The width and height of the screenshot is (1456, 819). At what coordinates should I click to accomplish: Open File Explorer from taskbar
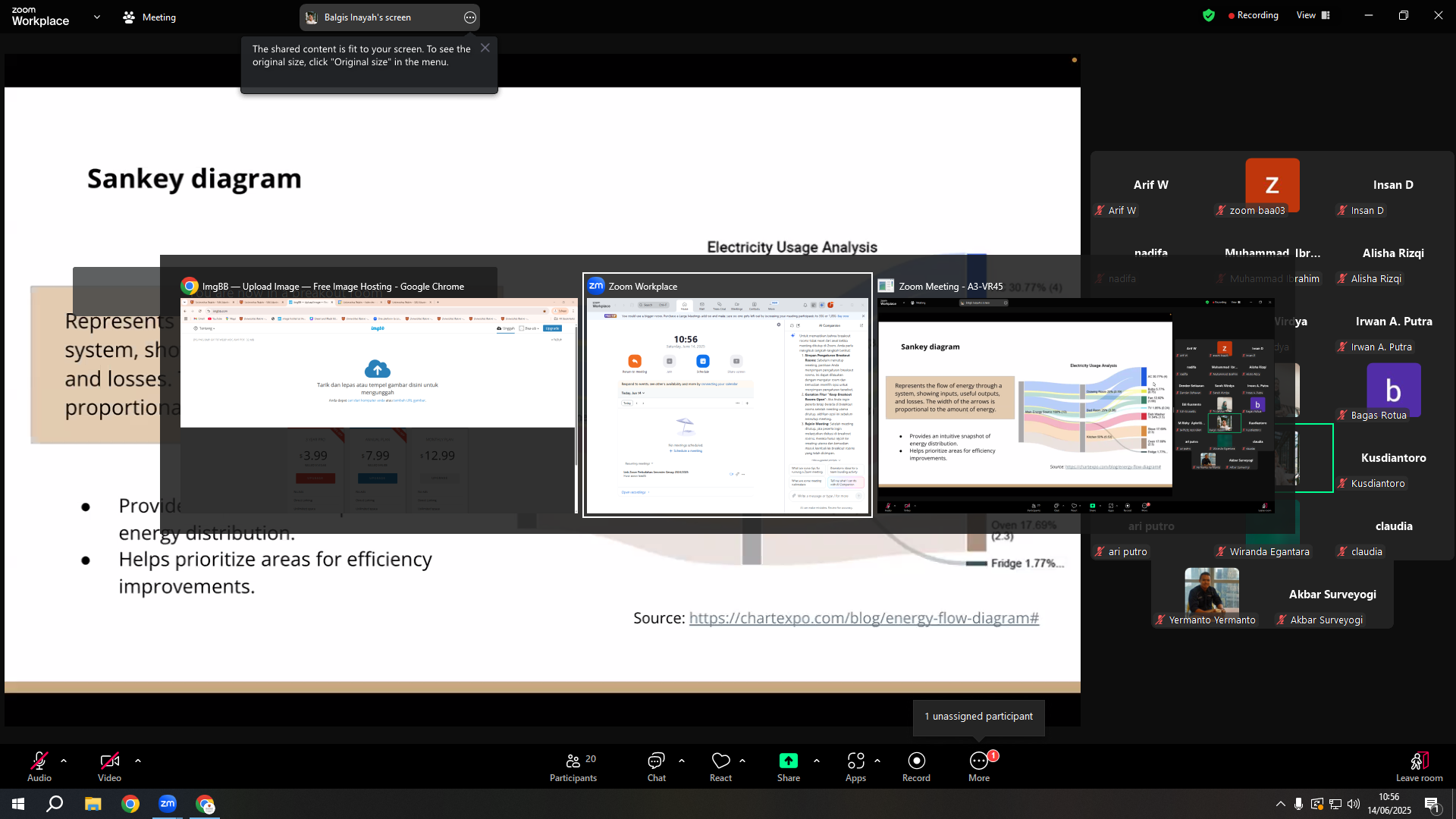[93, 804]
